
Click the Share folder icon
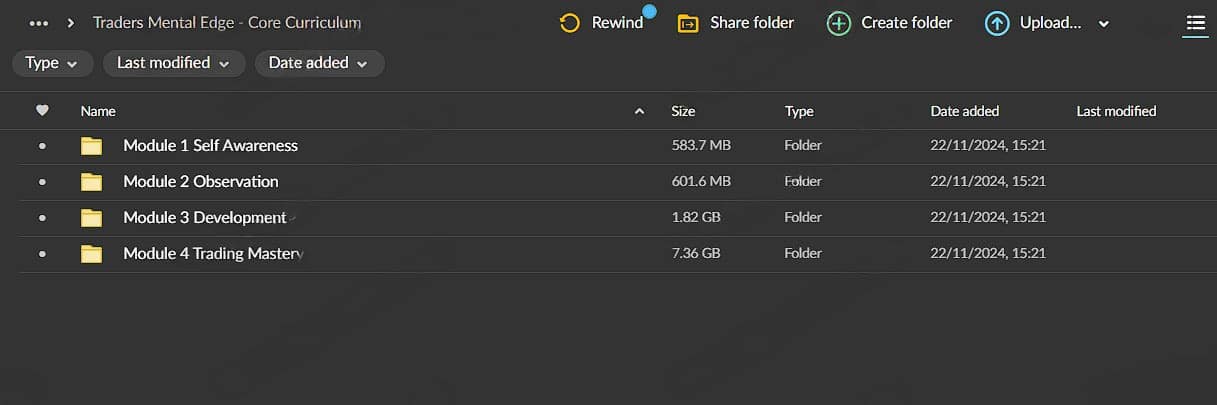coord(688,23)
